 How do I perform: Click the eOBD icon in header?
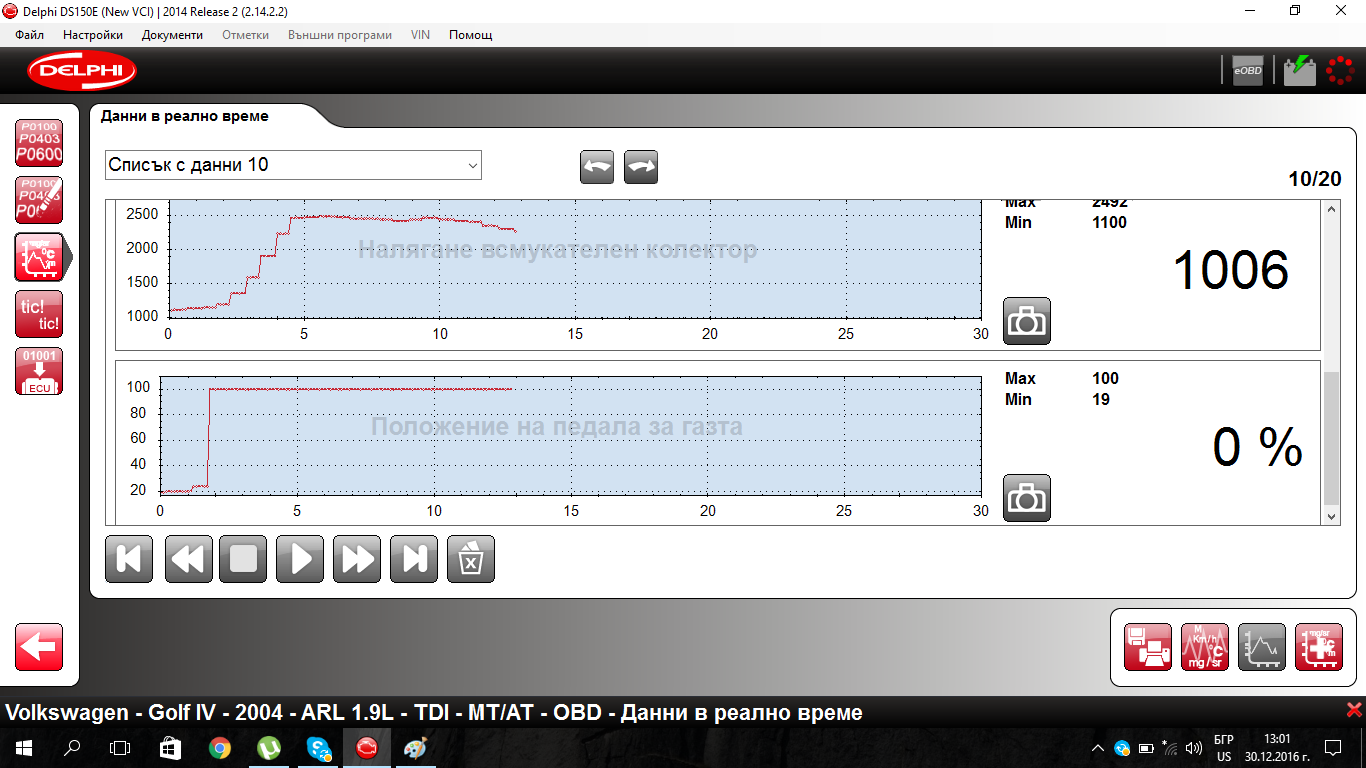[x=1247, y=70]
